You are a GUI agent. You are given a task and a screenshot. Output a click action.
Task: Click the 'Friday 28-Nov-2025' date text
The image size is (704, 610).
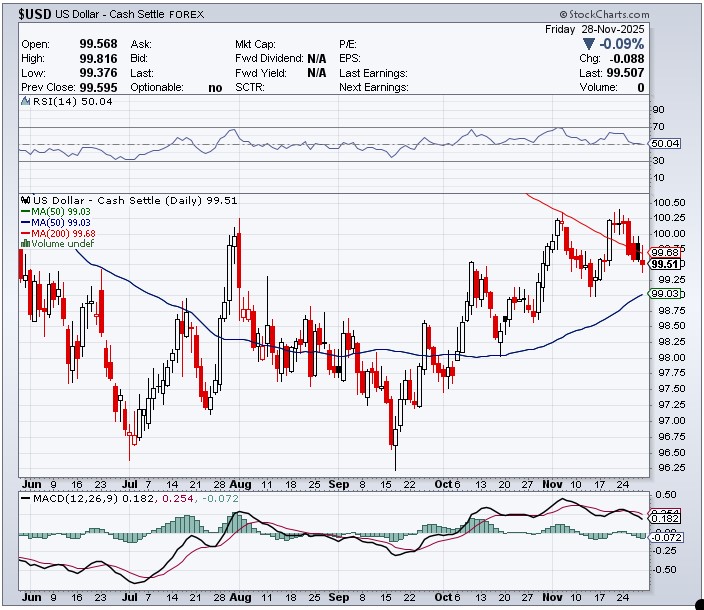(x=595, y=29)
